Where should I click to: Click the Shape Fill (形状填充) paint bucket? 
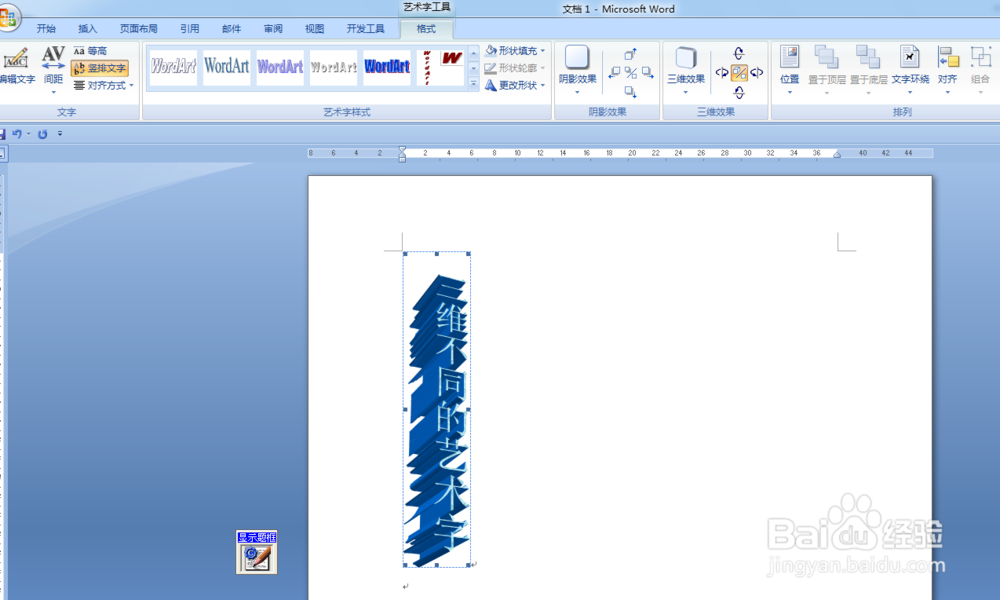491,50
